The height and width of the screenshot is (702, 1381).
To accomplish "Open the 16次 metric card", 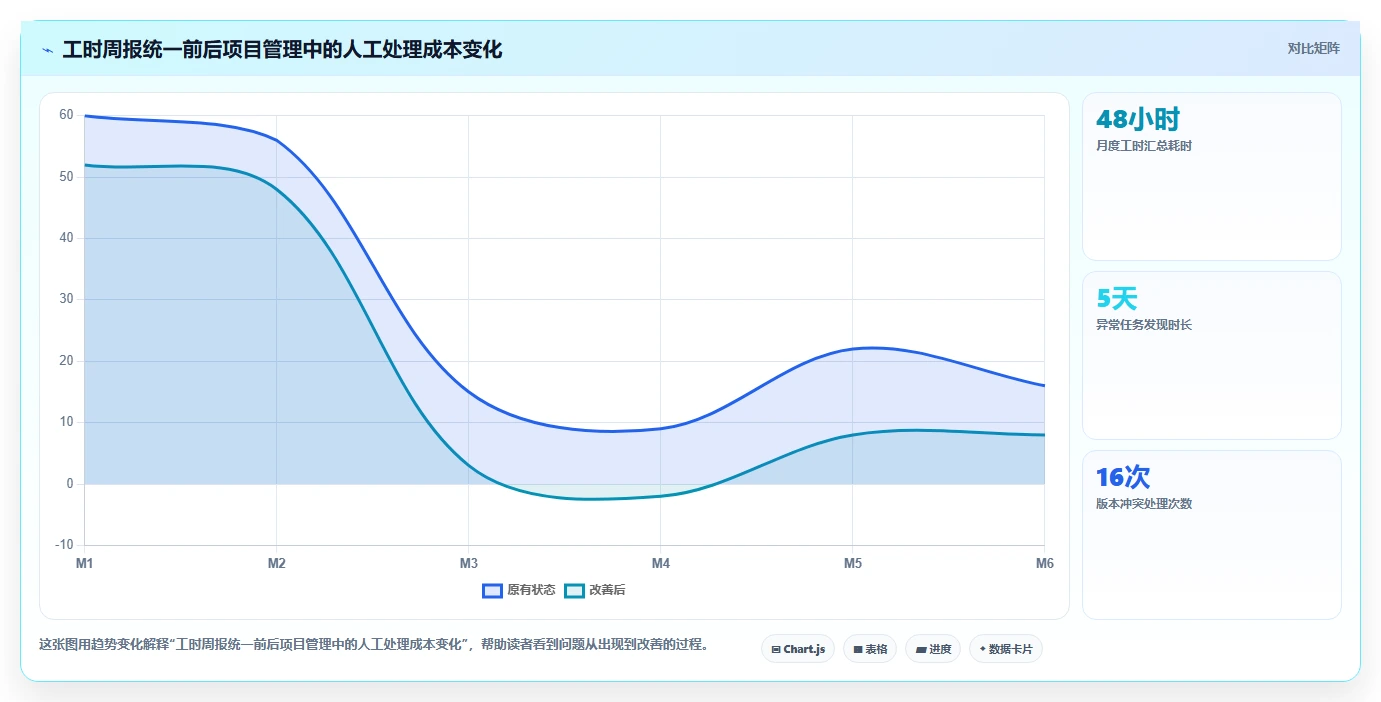I will tap(1211, 535).
